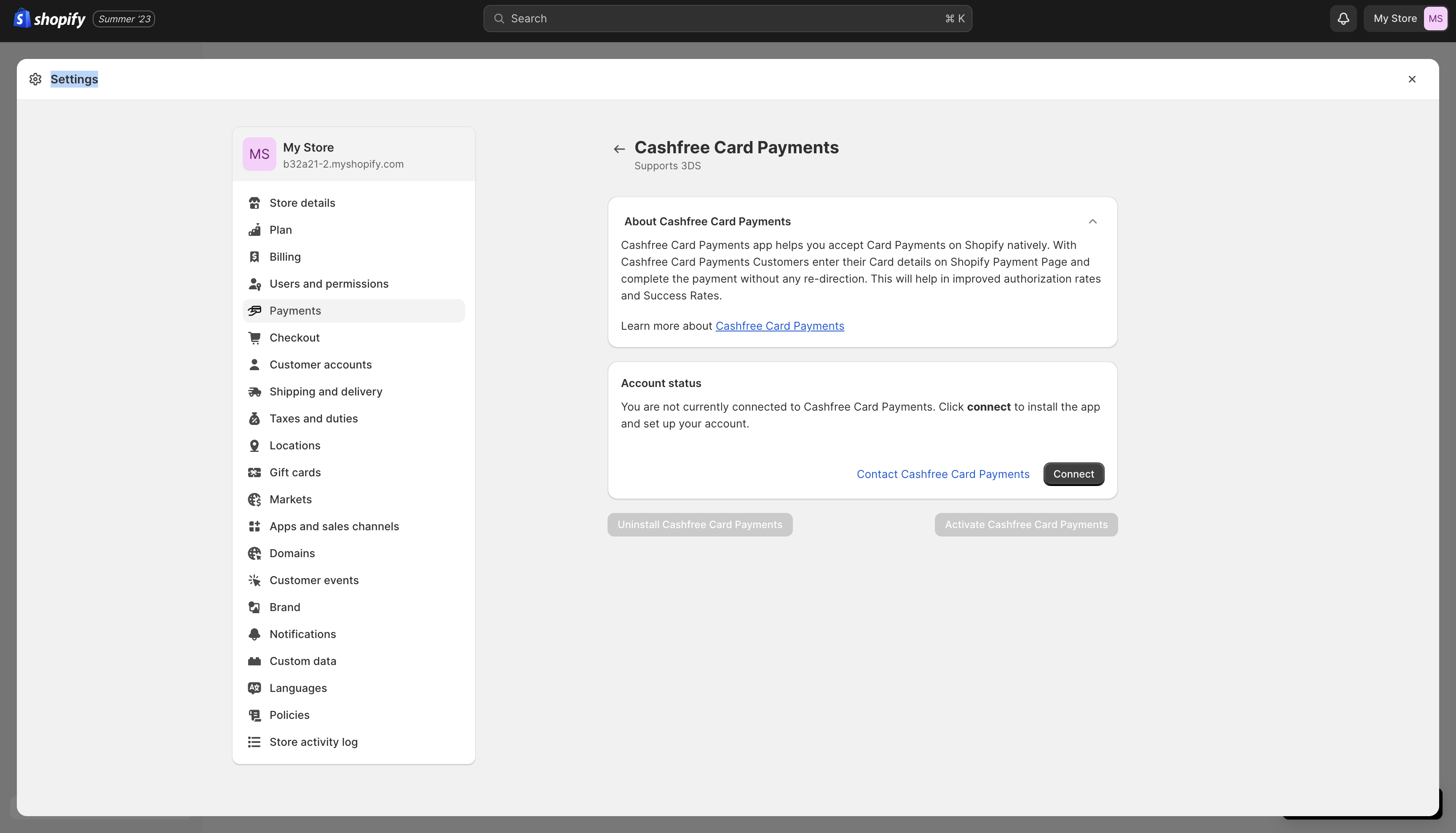
Task: Click the Markets globe icon
Action: (x=254, y=499)
